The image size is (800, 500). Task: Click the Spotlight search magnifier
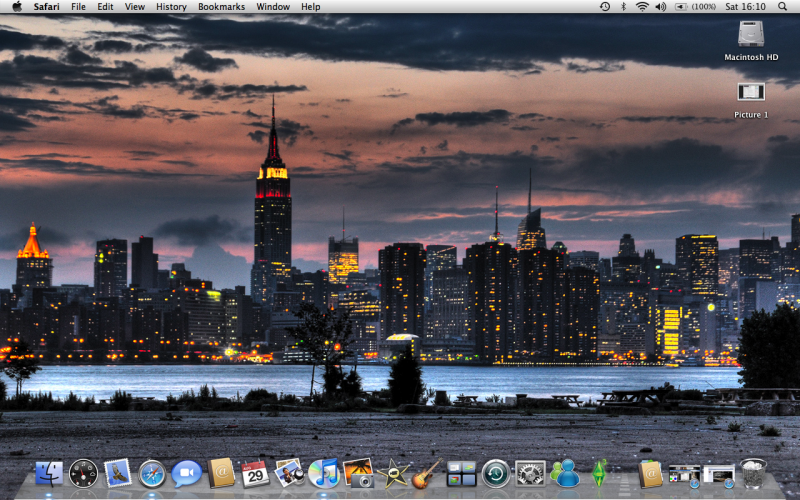point(785,7)
